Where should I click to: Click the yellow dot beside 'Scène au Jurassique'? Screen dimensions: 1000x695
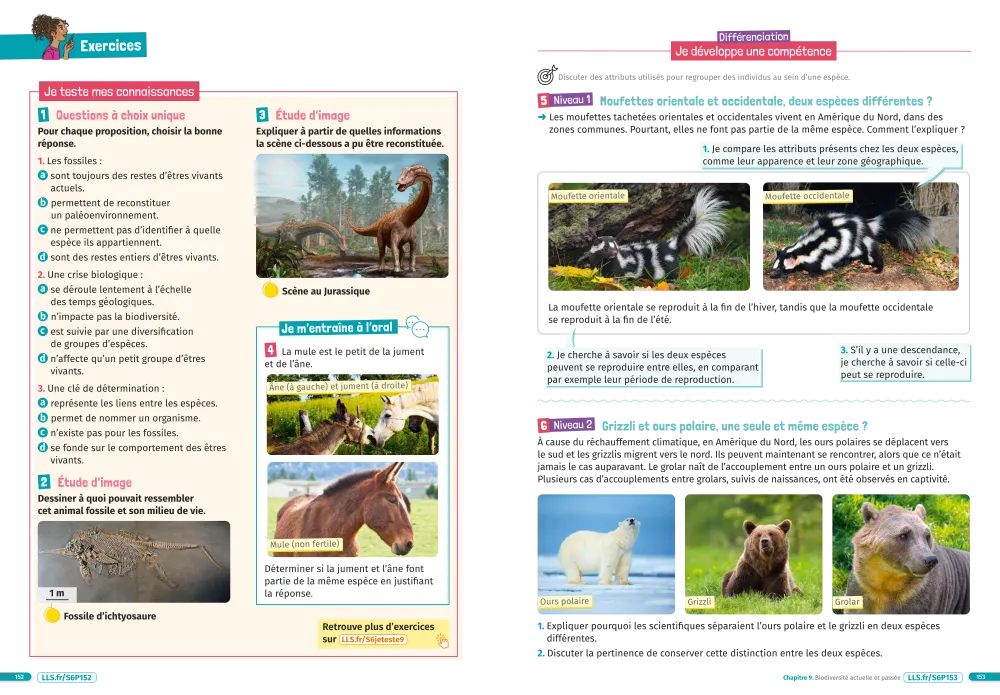(269, 291)
